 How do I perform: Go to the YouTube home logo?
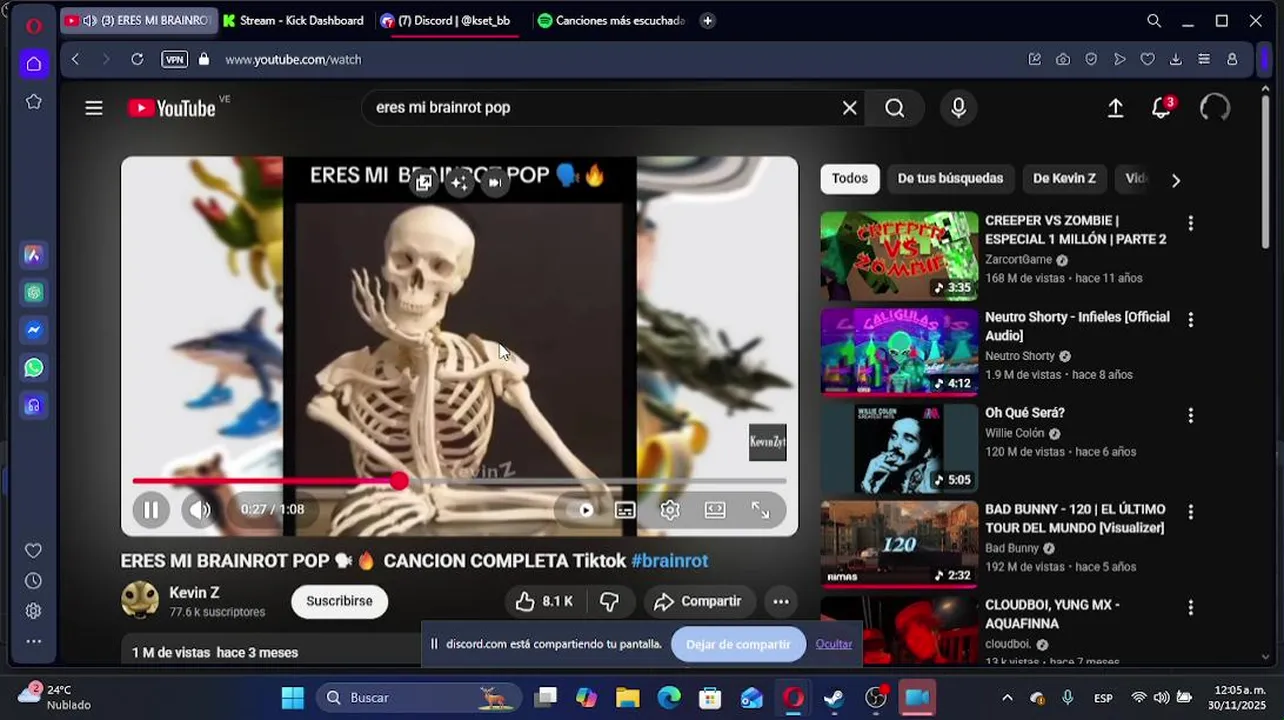172,108
